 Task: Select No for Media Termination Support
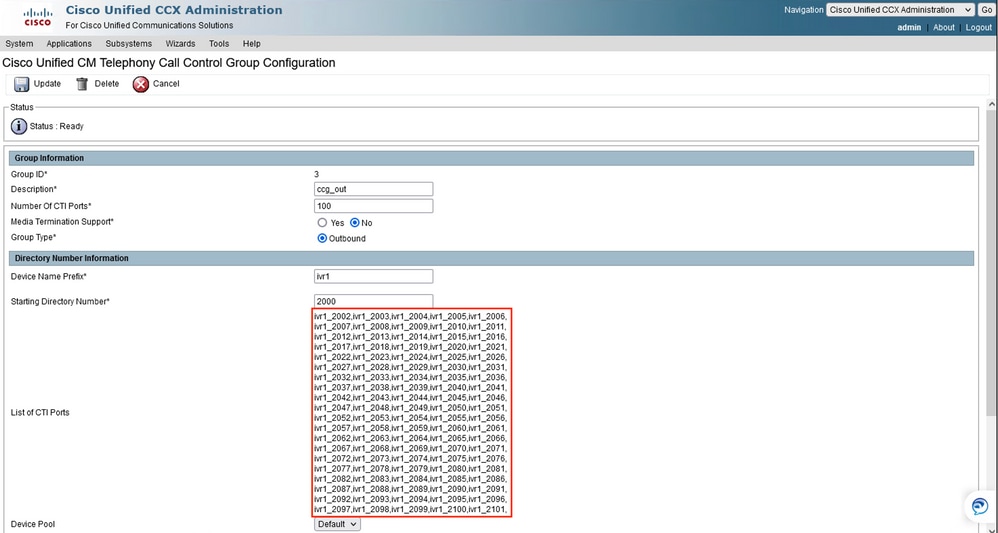coord(355,223)
